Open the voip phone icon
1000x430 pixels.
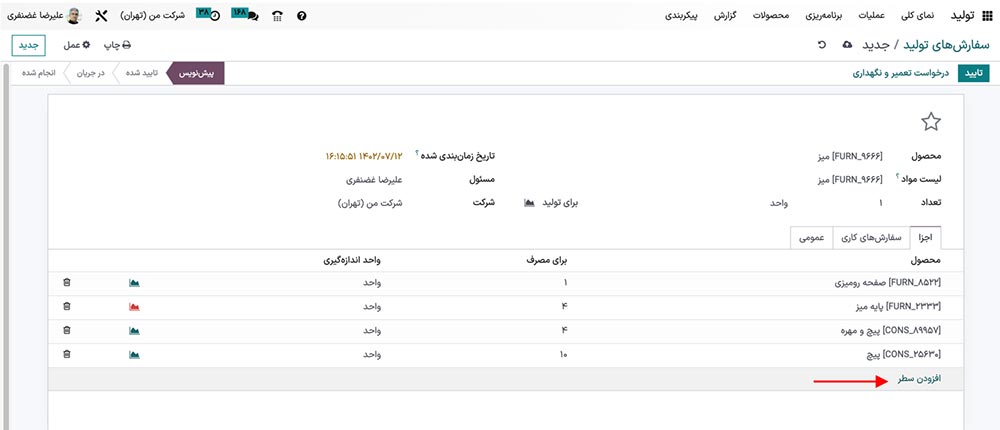(x=277, y=16)
